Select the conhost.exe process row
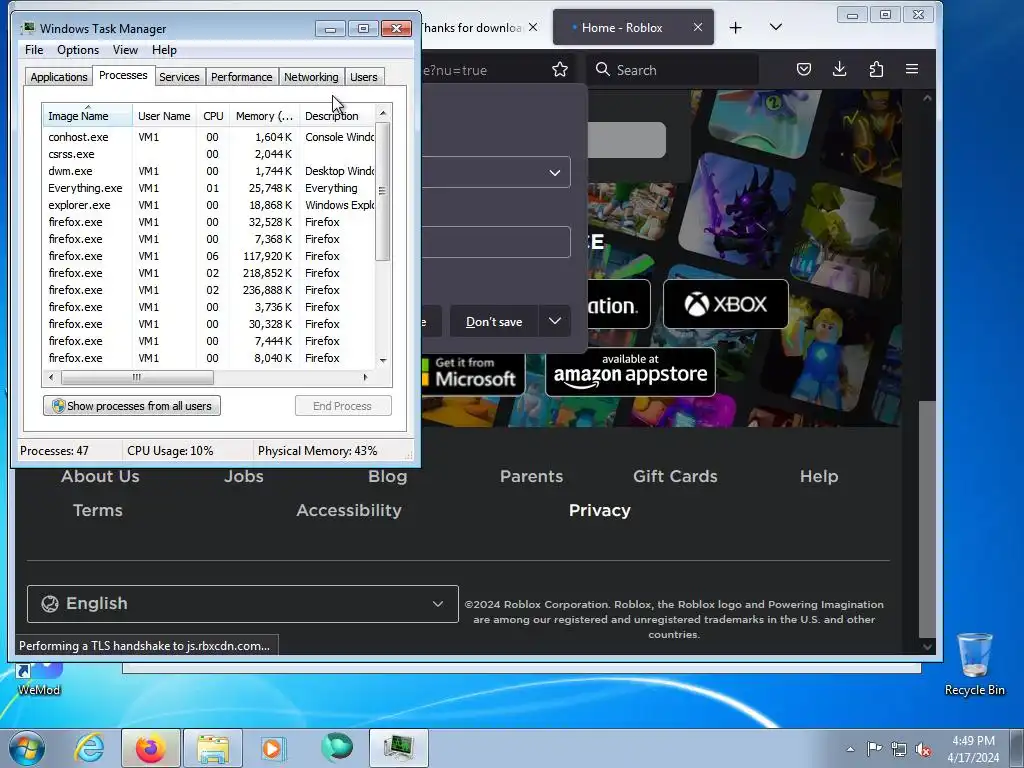Screen dimensions: 1024x768 coord(209,137)
